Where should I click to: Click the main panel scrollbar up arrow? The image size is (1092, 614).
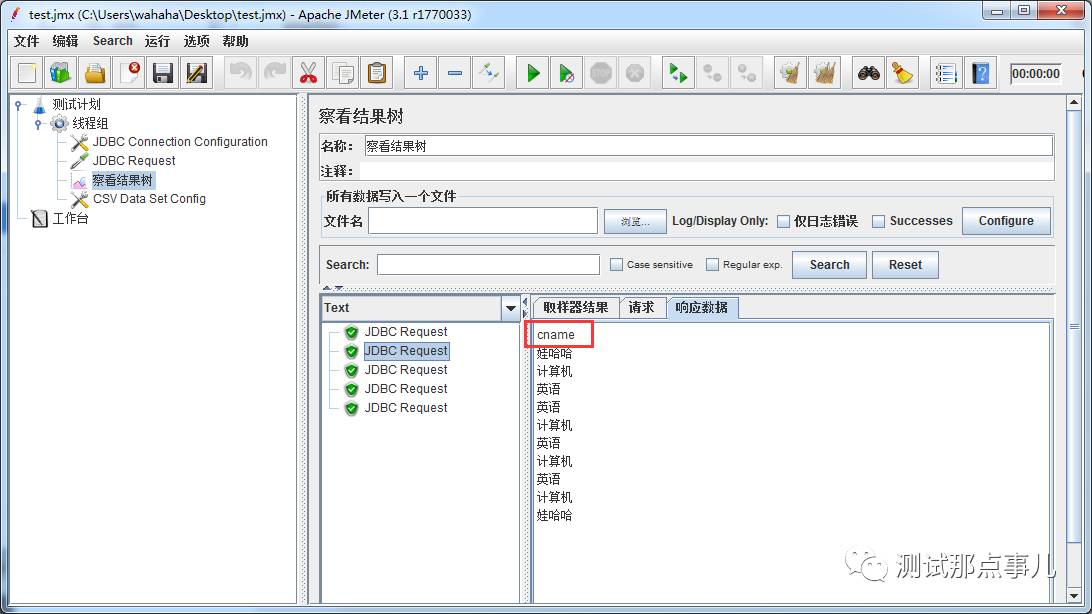[x=1074, y=103]
